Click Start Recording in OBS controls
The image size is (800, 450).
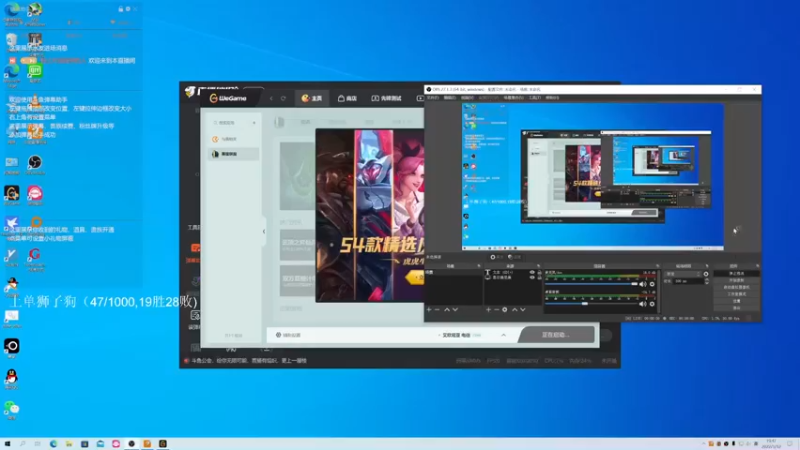(736, 281)
